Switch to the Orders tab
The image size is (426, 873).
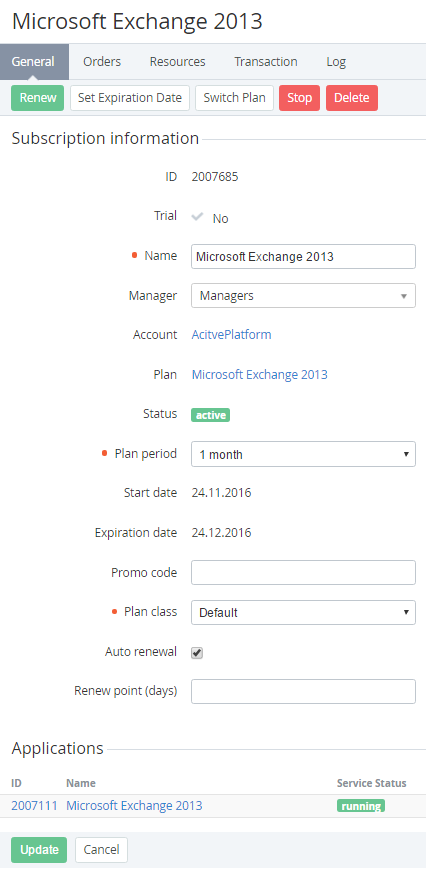[102, 62]
